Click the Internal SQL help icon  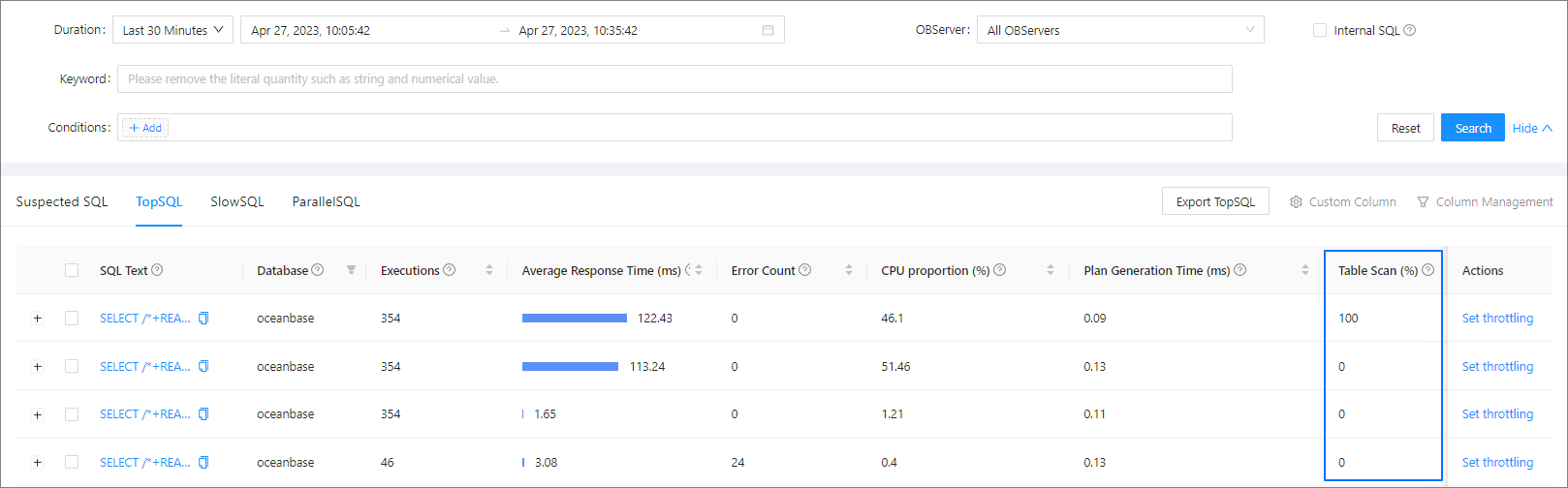pyautogui.click(x=1409, y=30)
